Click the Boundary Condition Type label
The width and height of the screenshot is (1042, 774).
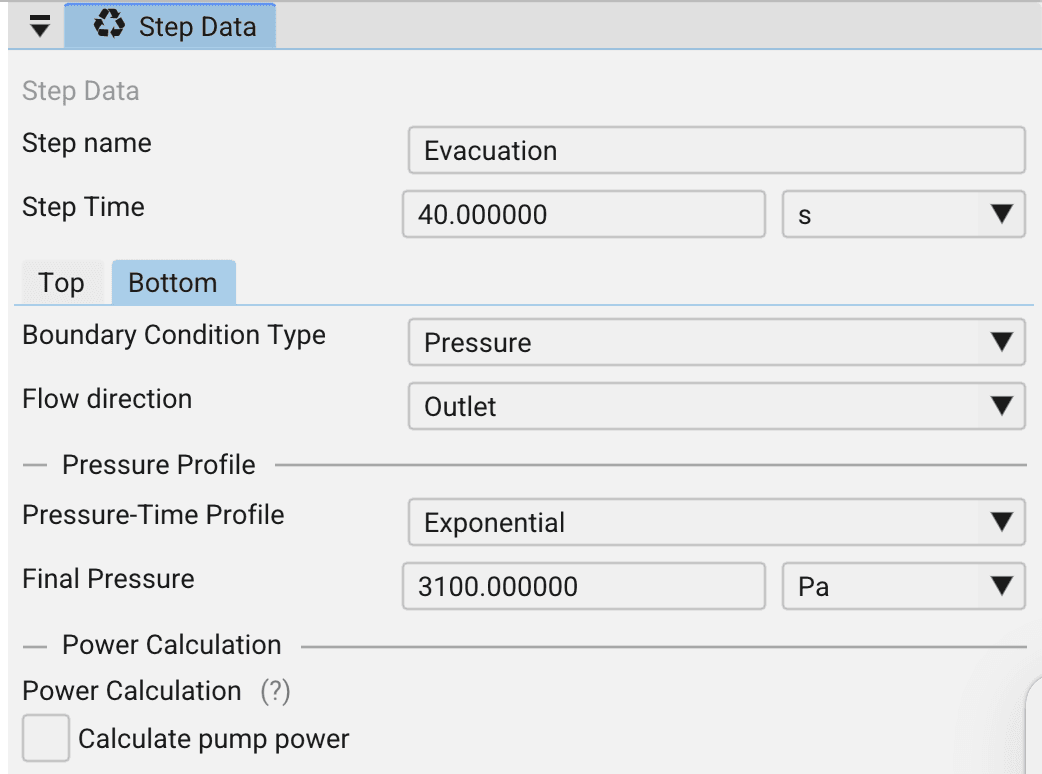point(174,335)
